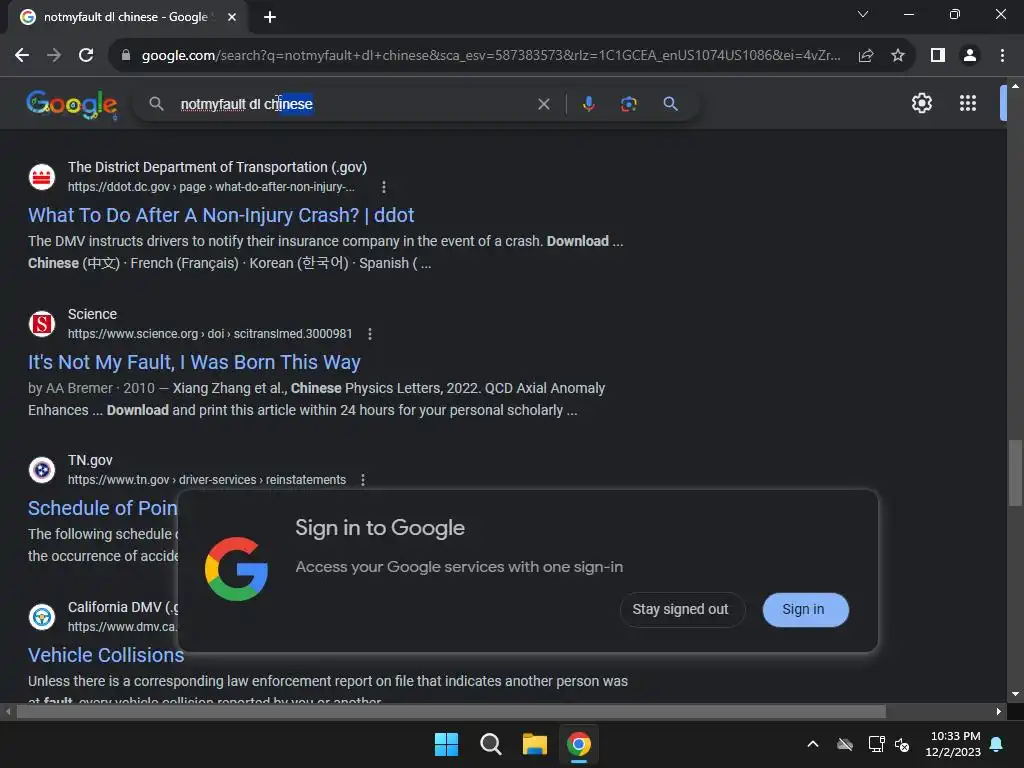Click ddot.dc.gov site favicon
This screenshot has width=1024, height=768.
42,177
